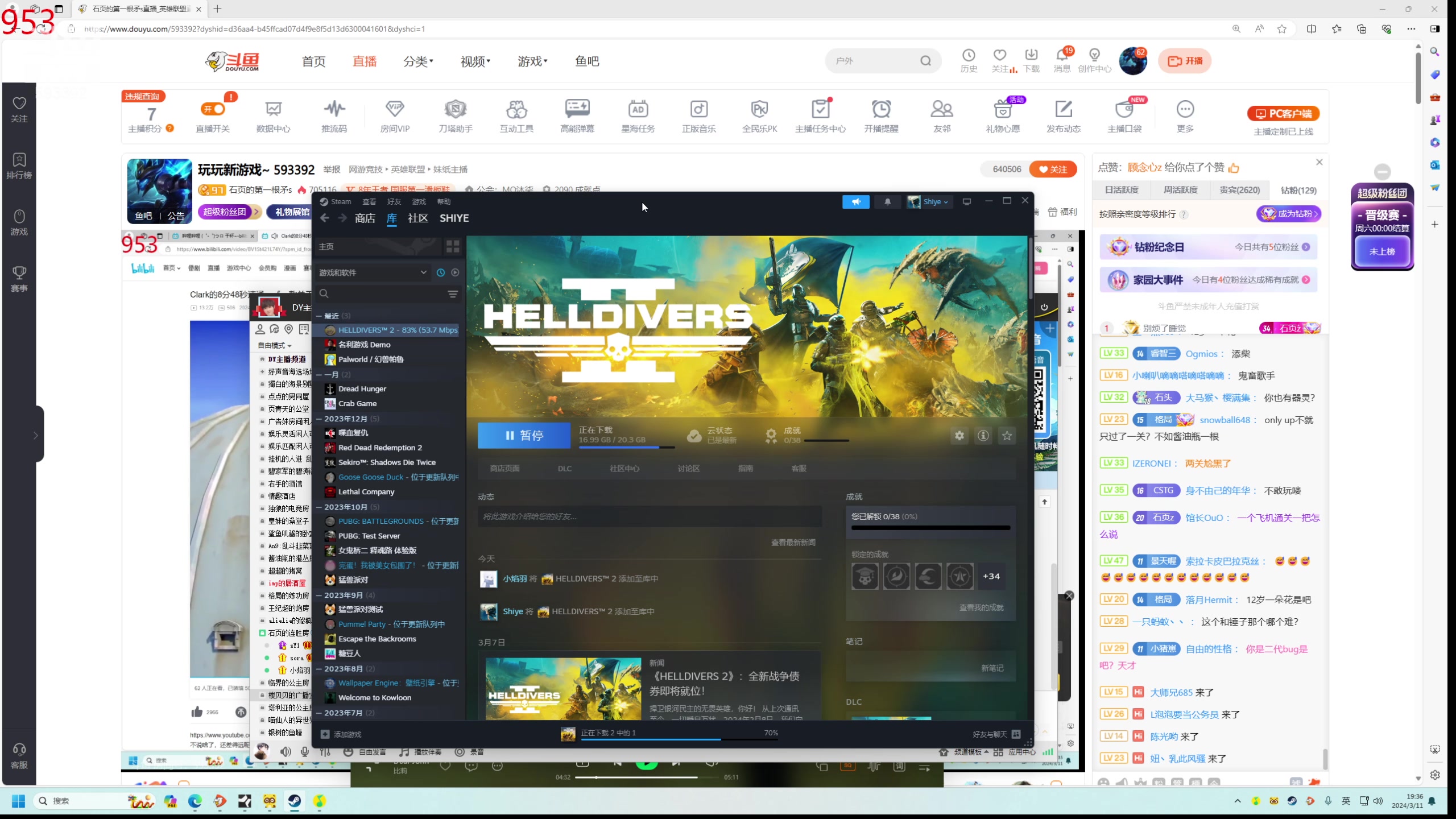
Task: Open 正版音乐 music icon
Action: coord(699,109)
